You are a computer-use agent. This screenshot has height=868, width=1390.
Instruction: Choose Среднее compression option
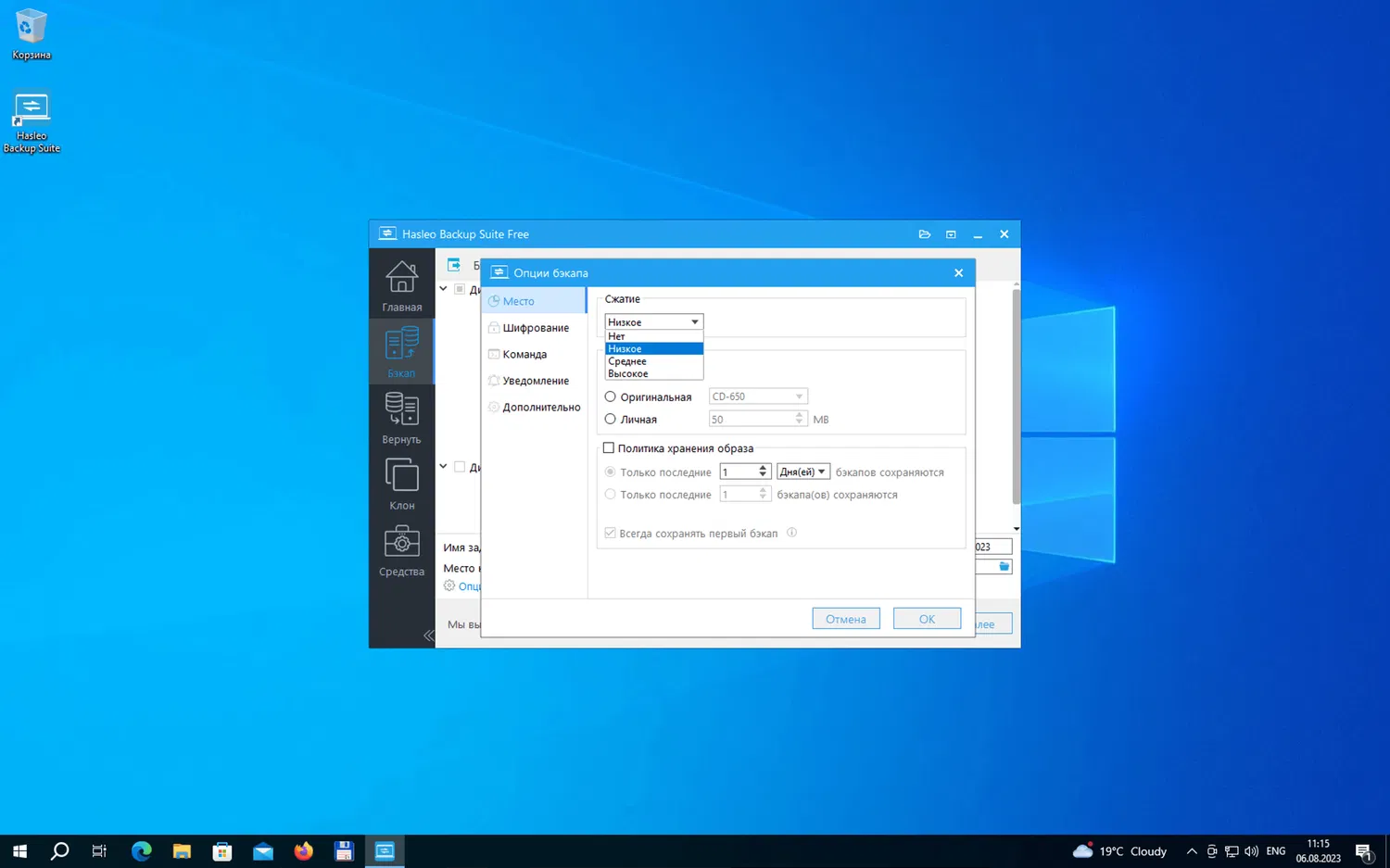[627, 361]
